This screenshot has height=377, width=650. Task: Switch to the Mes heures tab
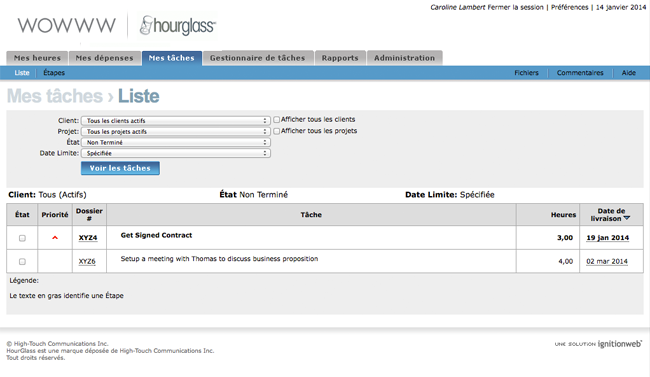tap(37, 58)
